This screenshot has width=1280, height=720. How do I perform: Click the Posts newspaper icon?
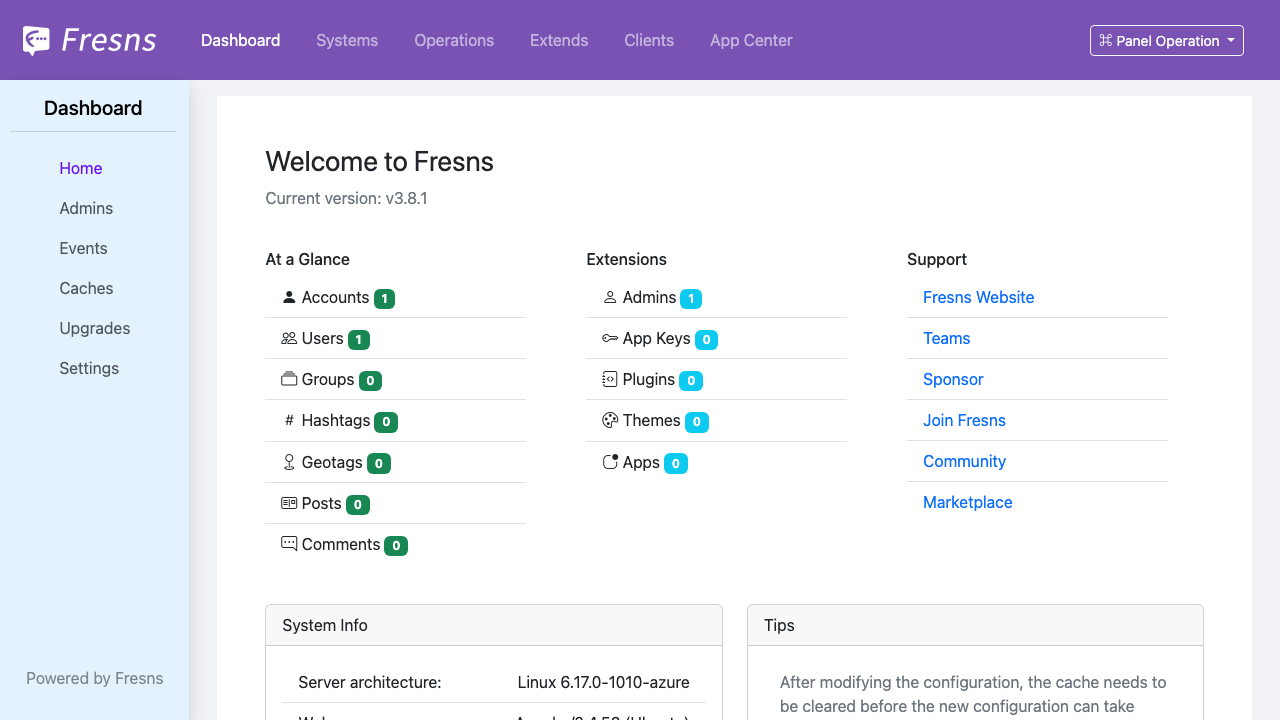(289, 503)
